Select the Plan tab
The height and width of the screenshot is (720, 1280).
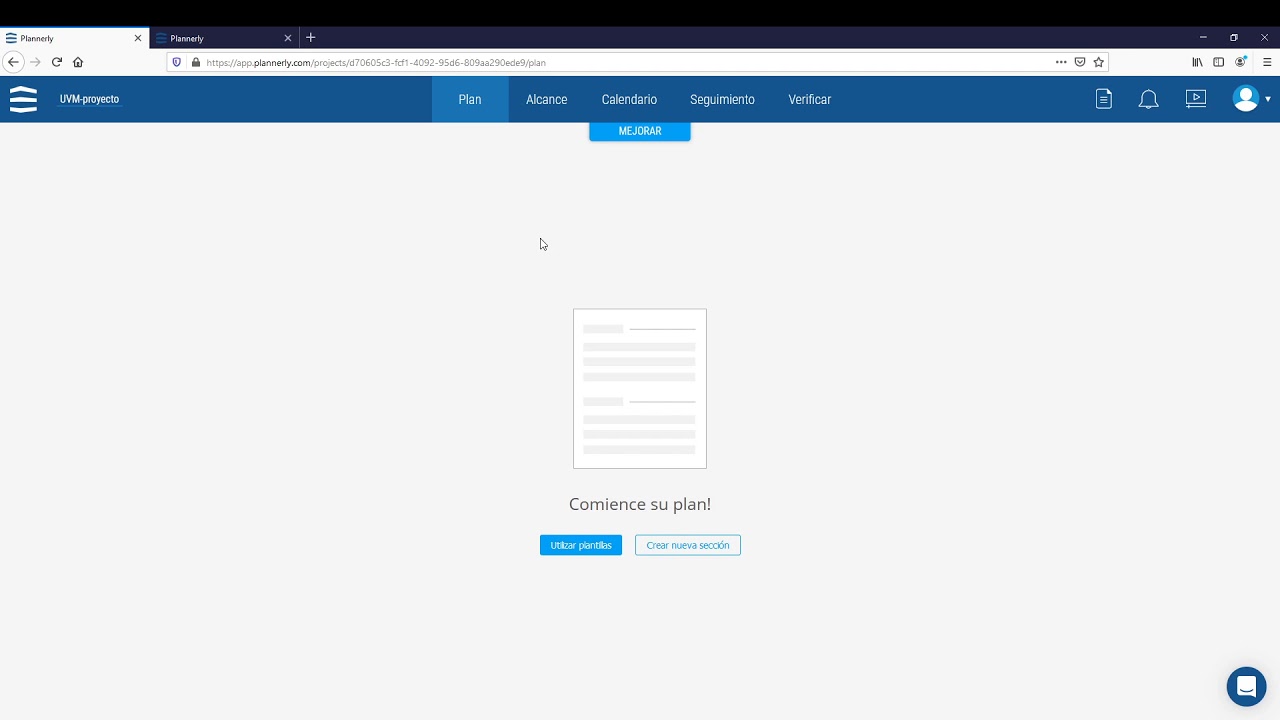tap(470, 99)
